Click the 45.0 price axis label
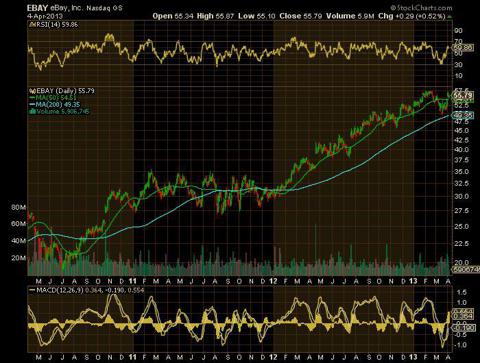 (461, 131)
